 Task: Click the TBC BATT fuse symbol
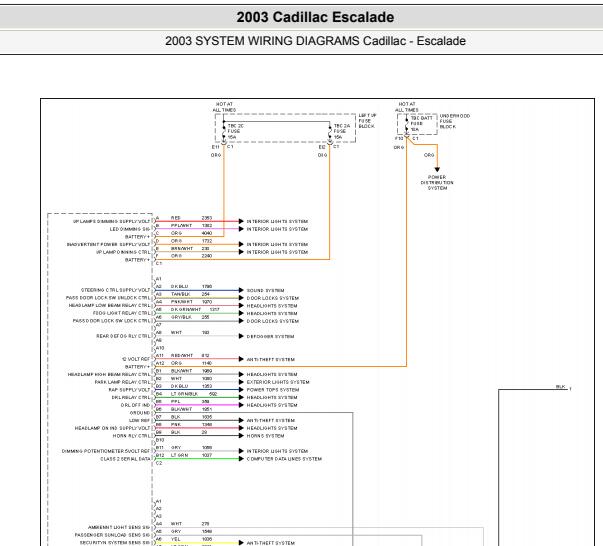[x=406, y=124]
